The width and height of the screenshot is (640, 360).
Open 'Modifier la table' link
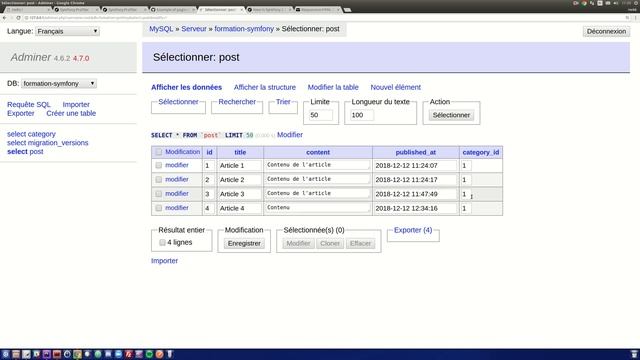pos(333,87)
